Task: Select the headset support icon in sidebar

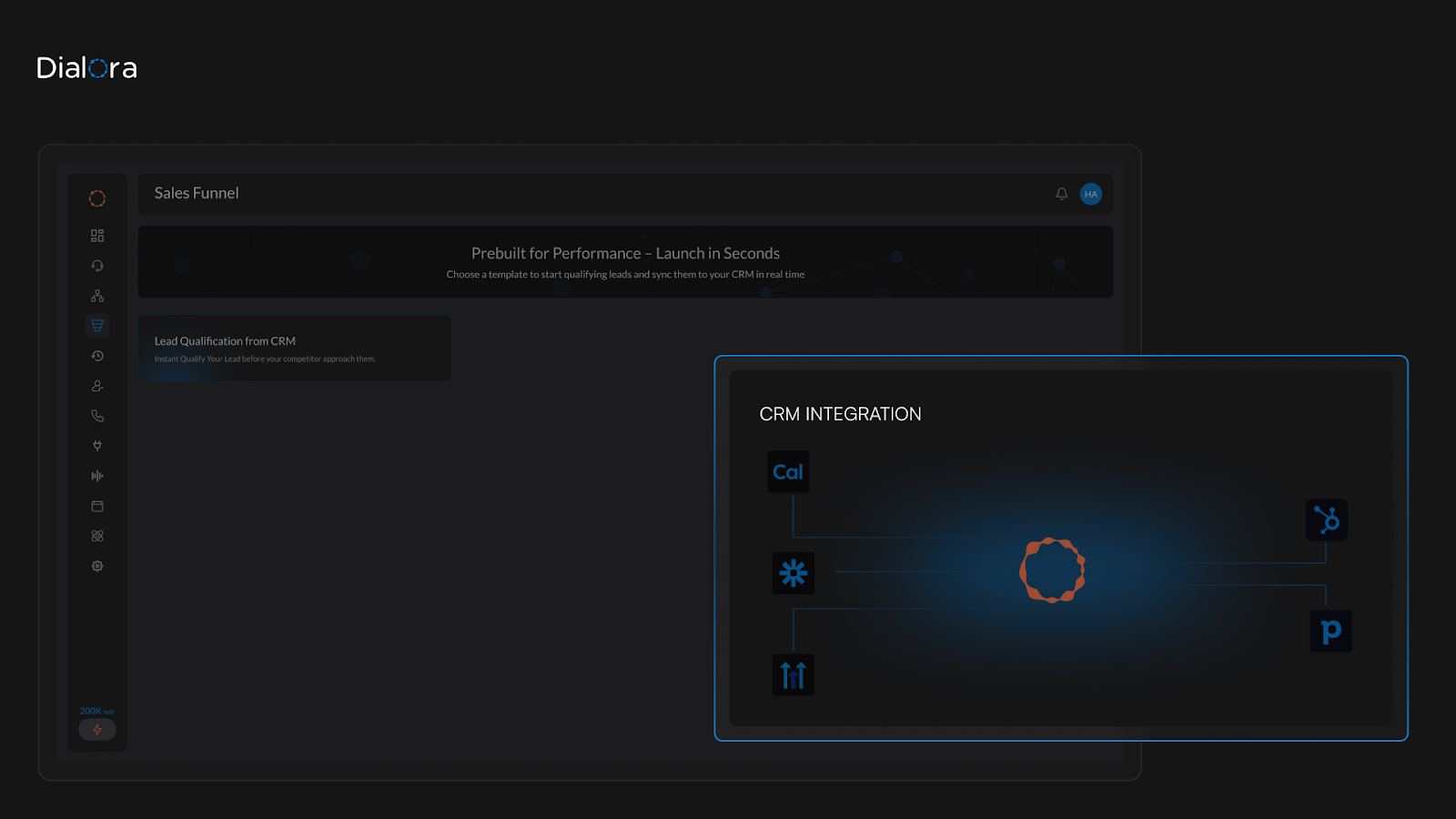Action: click(97, 265)
